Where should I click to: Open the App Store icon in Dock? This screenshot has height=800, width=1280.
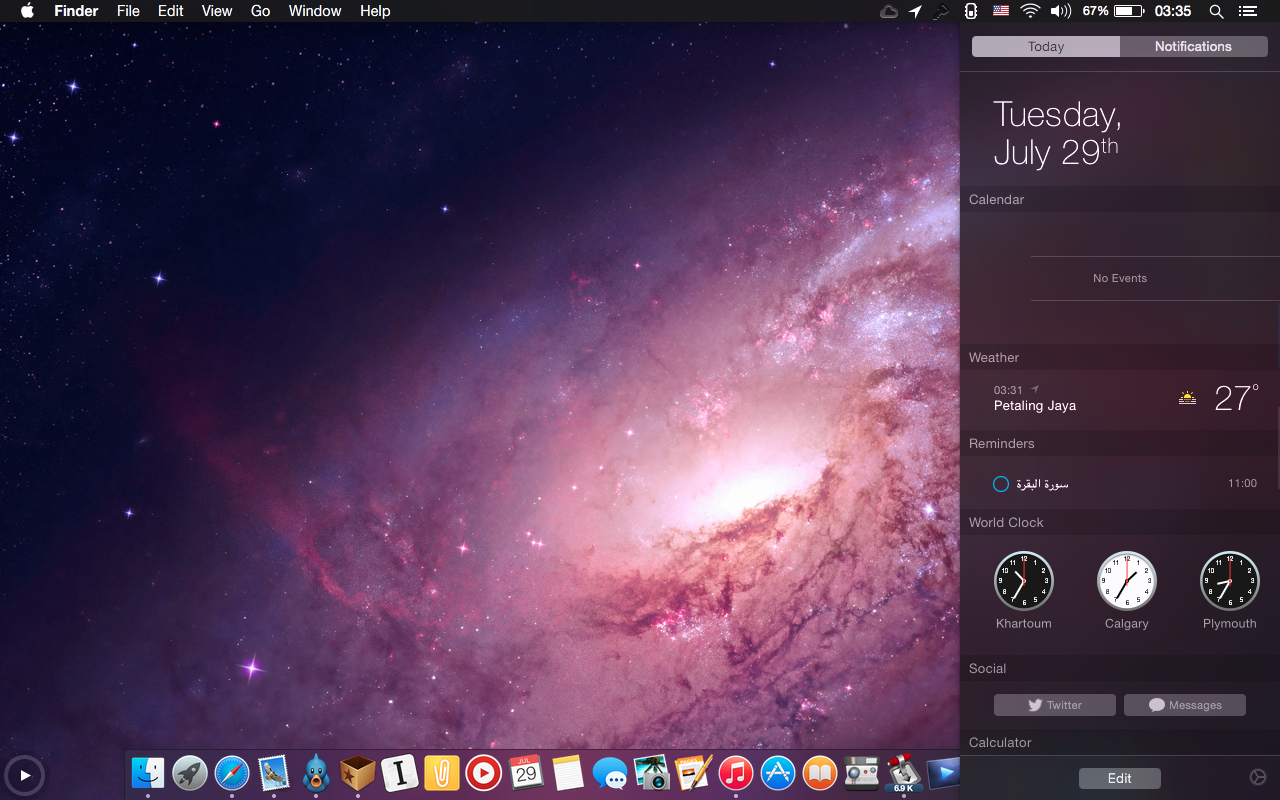pyautogui.click(x=777, y=773)
